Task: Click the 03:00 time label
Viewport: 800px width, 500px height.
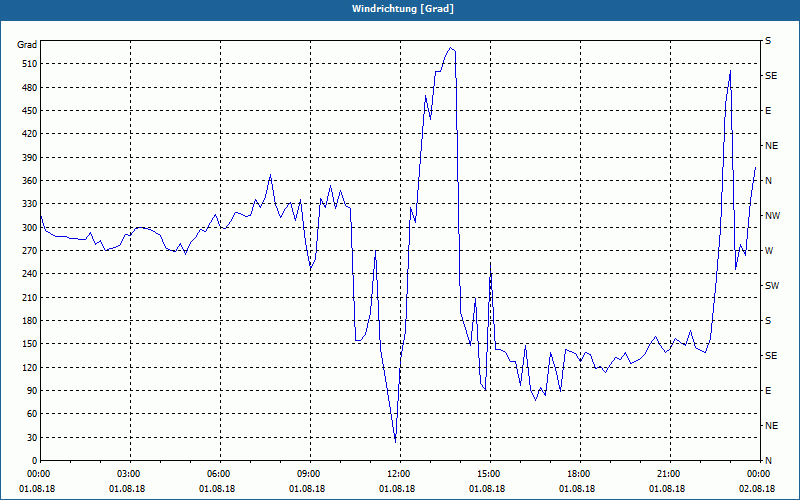Action: (130, 474)
